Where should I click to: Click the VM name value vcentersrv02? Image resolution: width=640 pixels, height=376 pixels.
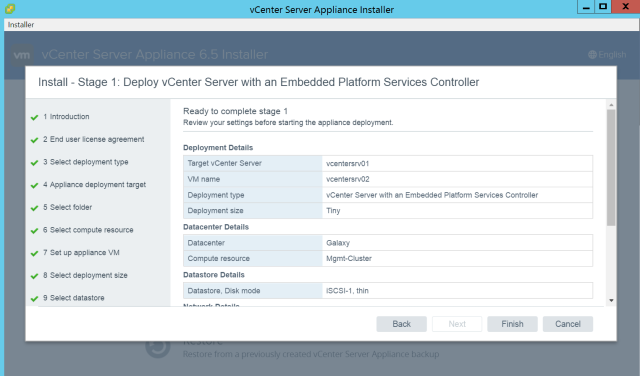348,179
